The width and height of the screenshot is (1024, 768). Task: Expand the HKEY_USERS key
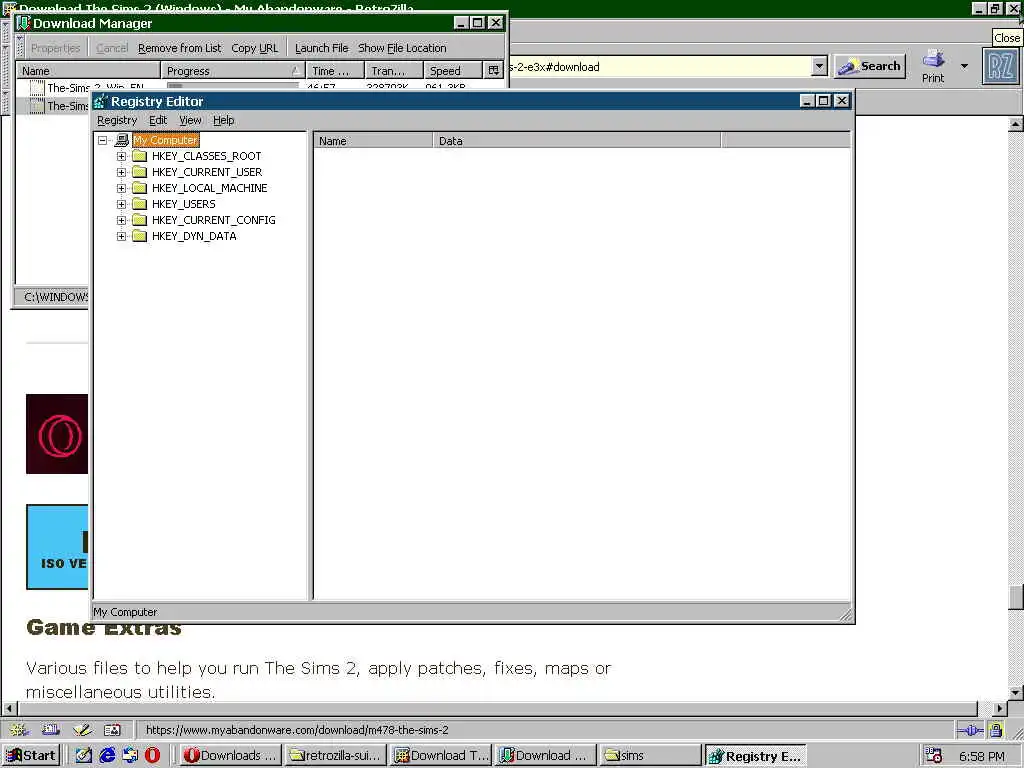click(121, 204)
